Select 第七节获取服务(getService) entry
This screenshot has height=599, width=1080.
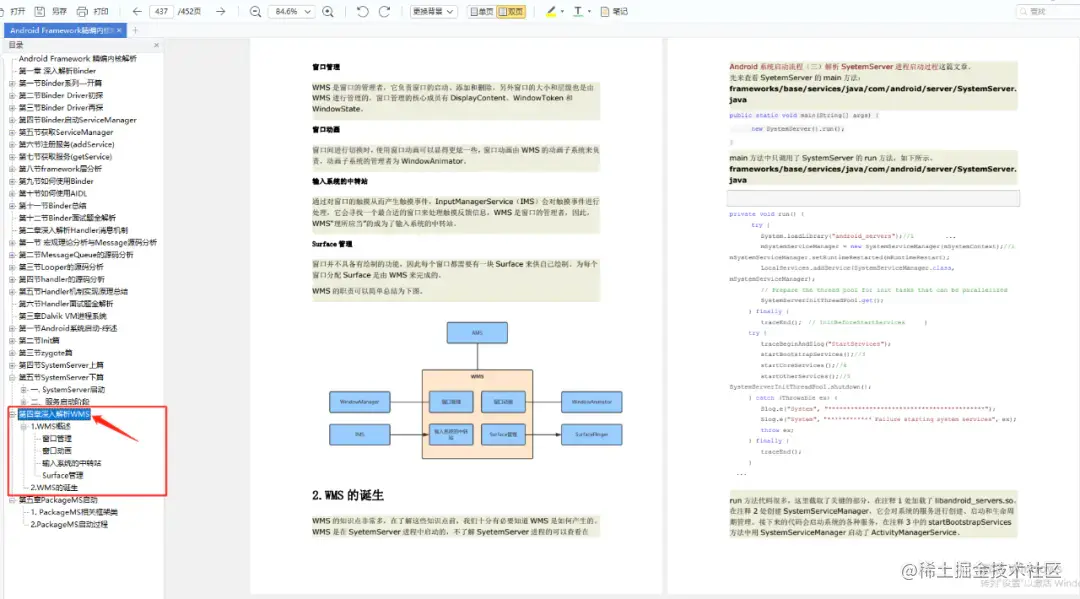pos(65,157)
